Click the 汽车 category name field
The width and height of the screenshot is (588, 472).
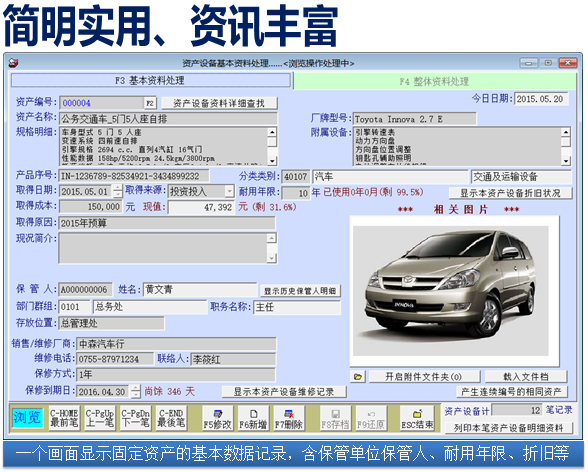tap(390, 177)
